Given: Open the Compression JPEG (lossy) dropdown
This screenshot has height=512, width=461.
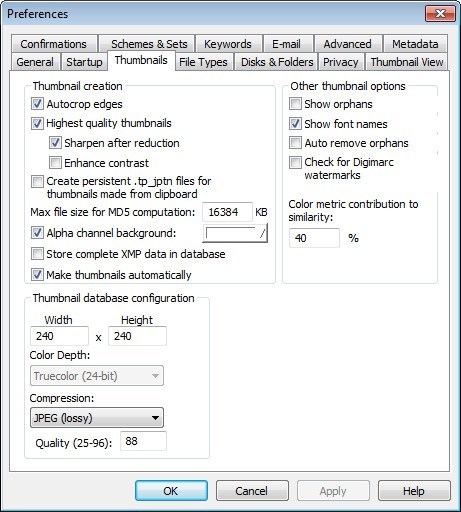Looking at the screenshot, I should [97, 418].
